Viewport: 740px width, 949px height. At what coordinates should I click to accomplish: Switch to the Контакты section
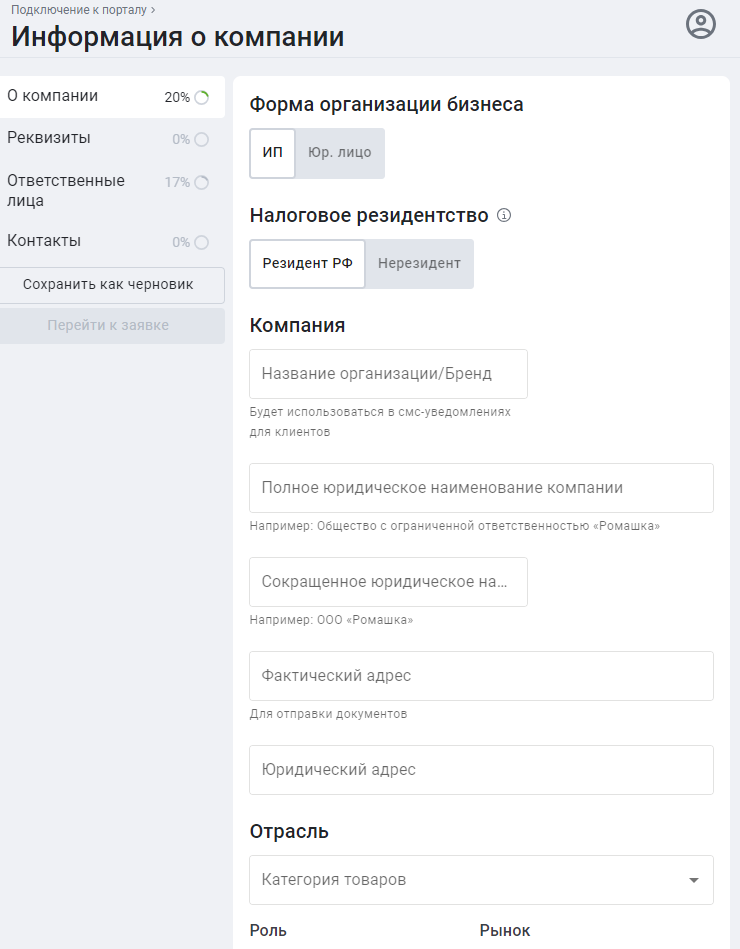(44, 241)
